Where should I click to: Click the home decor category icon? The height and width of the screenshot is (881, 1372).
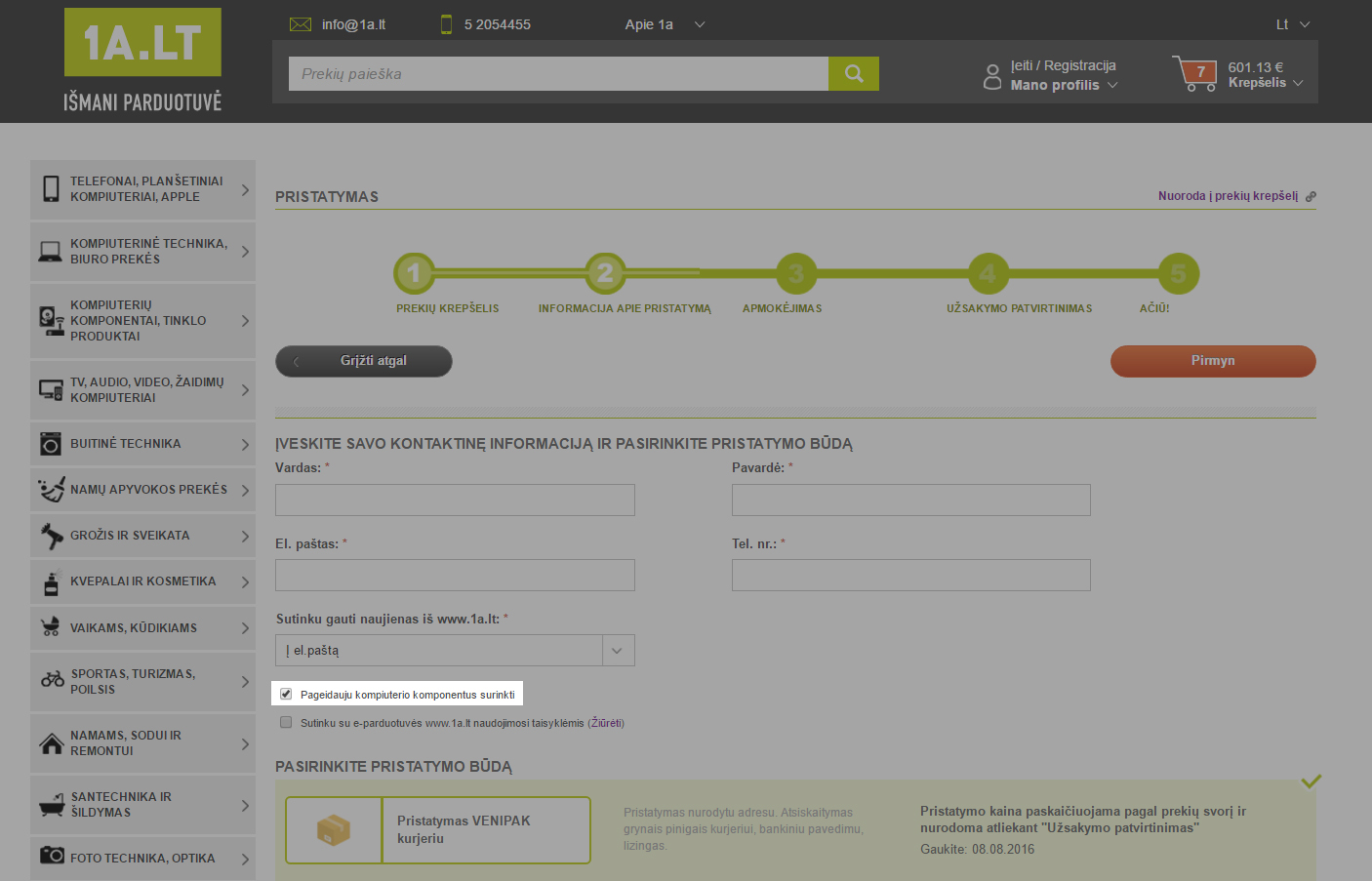tap(51, 489)
